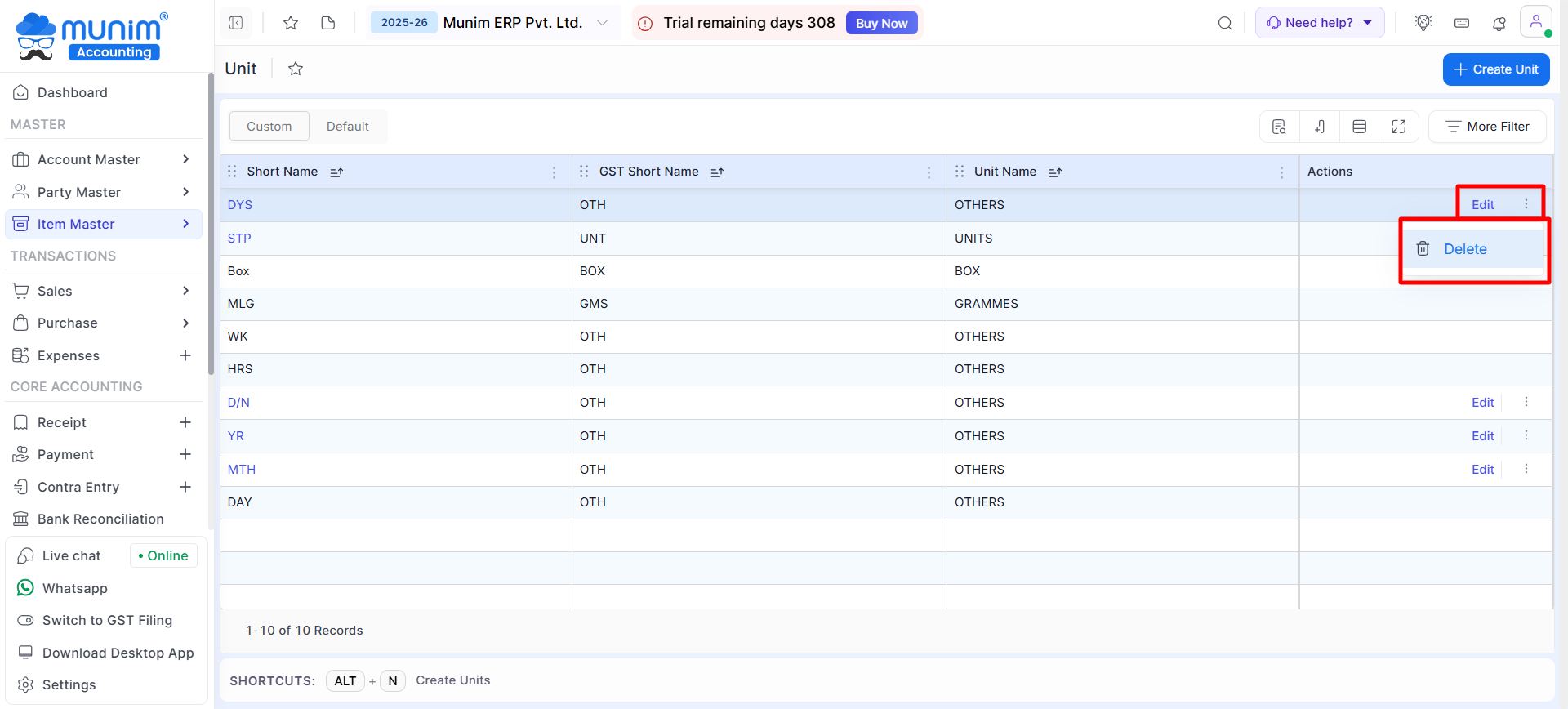The width and height of the screenshot is (1568, 709).
Task: Click the row density icon
Action: [x=1359, y=127]
